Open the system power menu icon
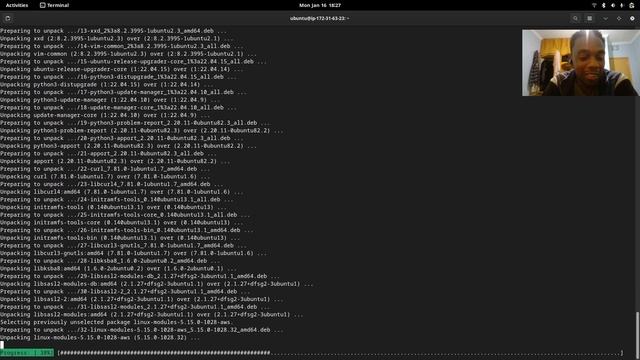 pyautogui.click(x=631, y=5)
